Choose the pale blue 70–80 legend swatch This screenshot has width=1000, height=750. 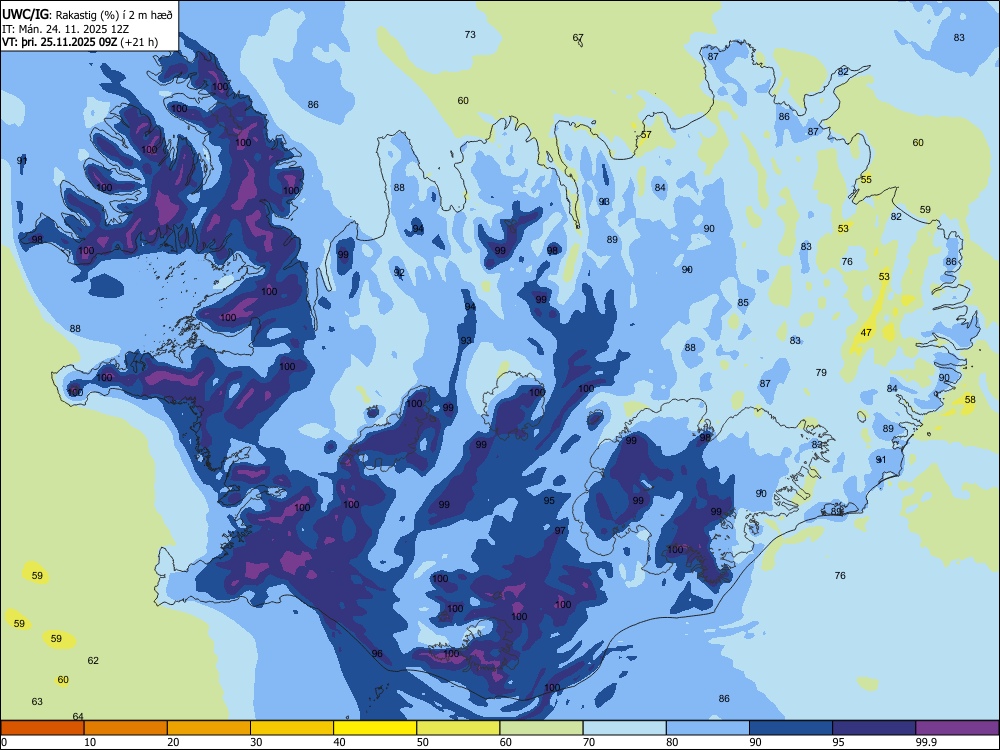coord(624,728)
